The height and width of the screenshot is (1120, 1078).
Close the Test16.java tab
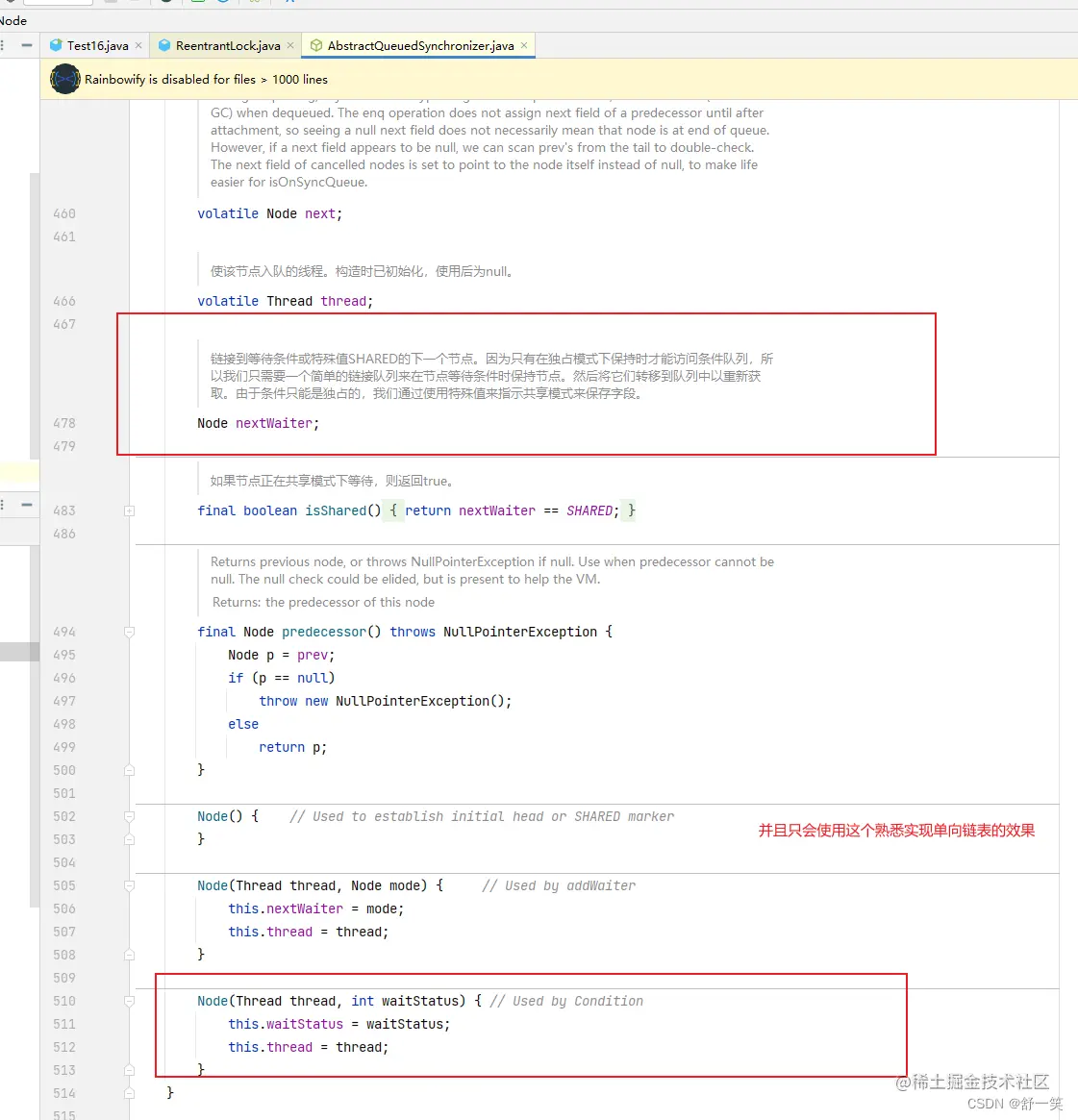138,46
